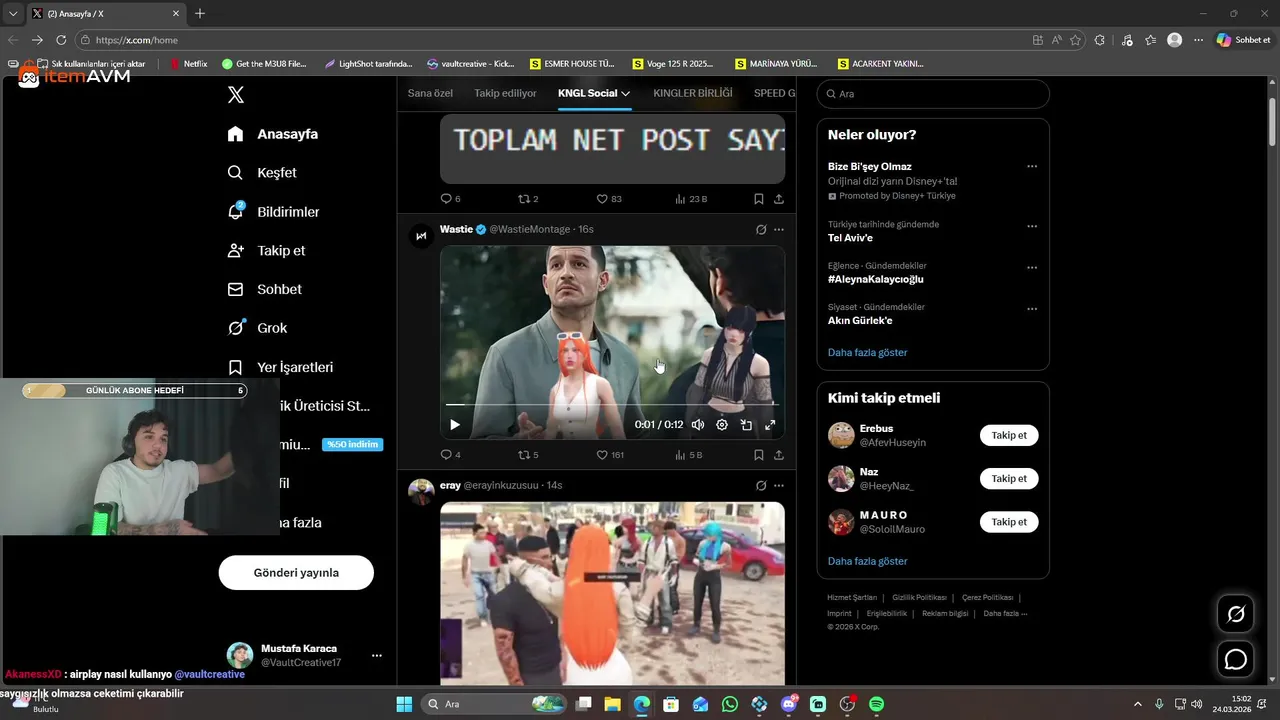The image size is (1280, 720).
Task: Open Edge Sohbet et Copilot button
Action: click(1244, 40)
